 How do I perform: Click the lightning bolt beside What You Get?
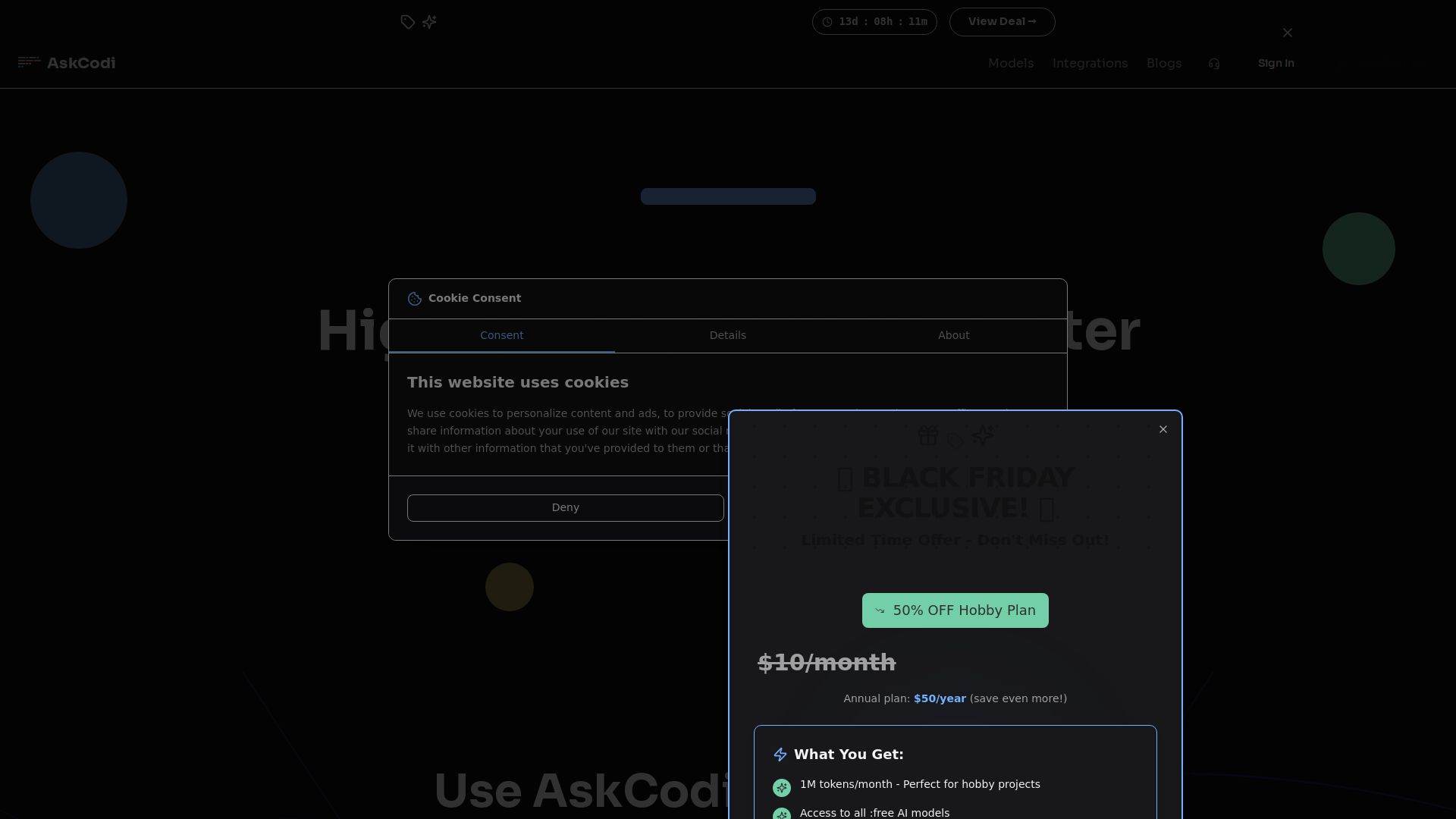pos(780,754)
